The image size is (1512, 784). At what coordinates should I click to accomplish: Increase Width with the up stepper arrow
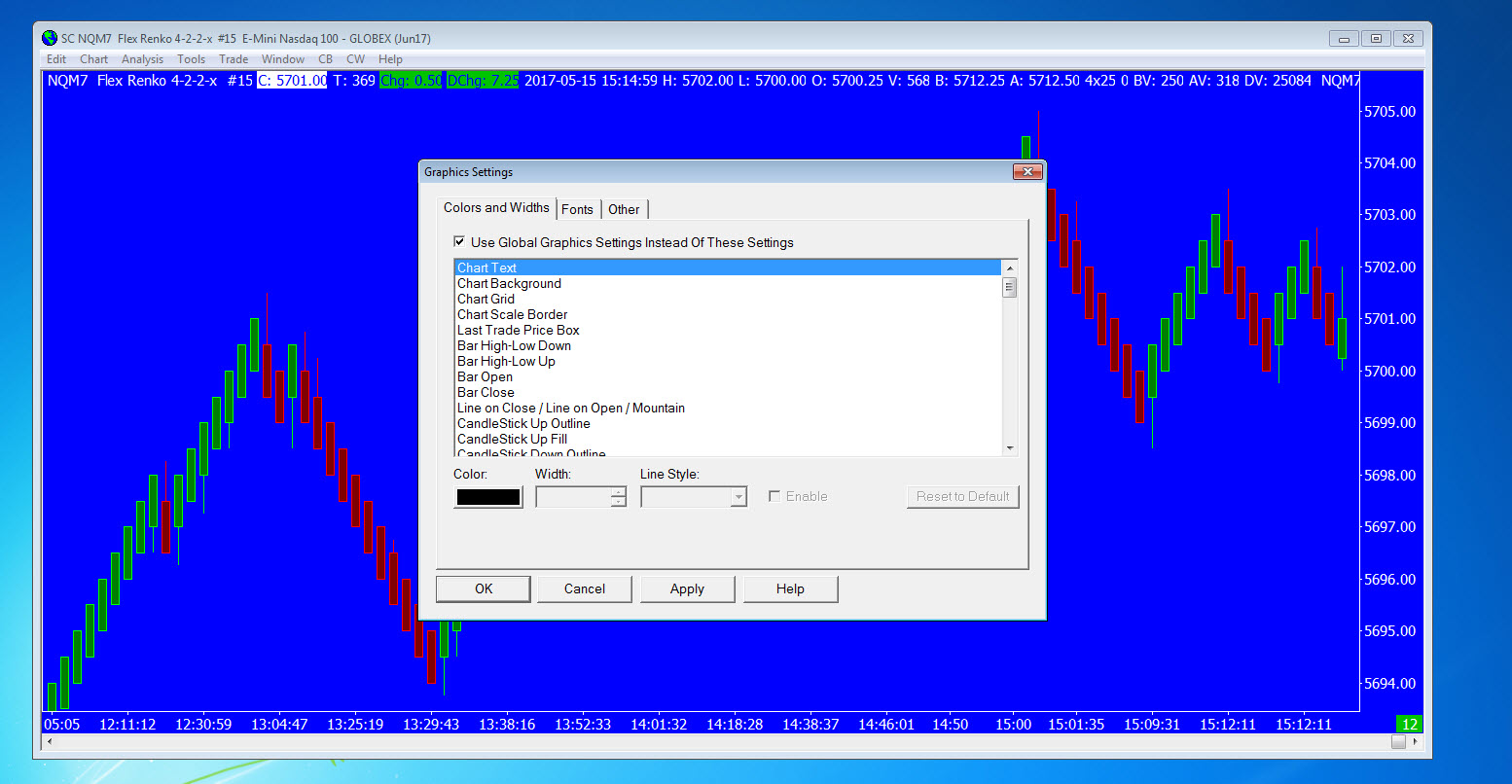coord(619,492)
